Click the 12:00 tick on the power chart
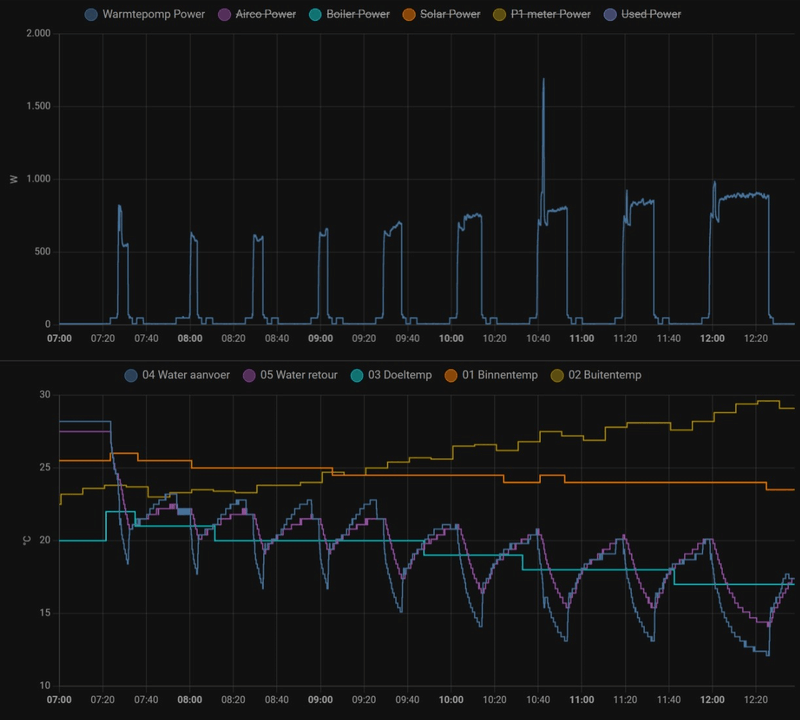 [712, 338]
